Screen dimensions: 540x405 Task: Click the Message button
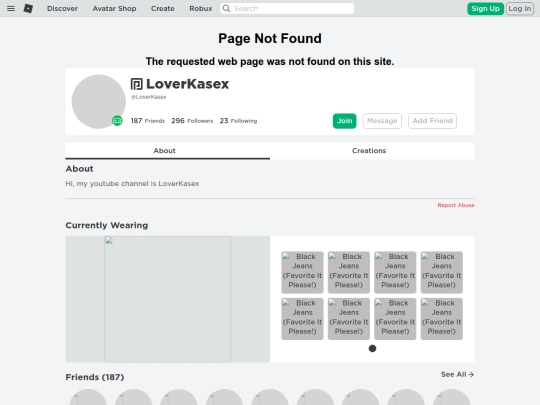(x=382, y=121)
